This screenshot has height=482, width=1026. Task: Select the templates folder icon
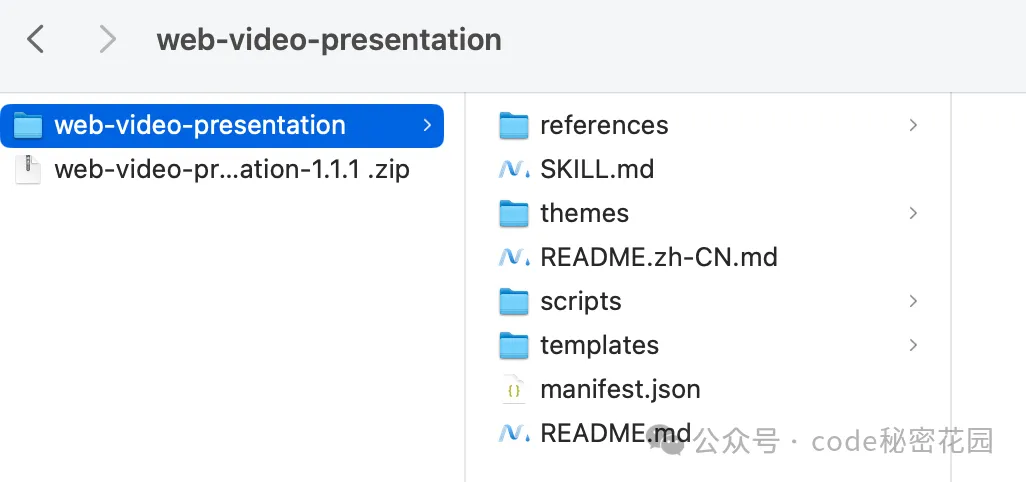tap(514, 345)
